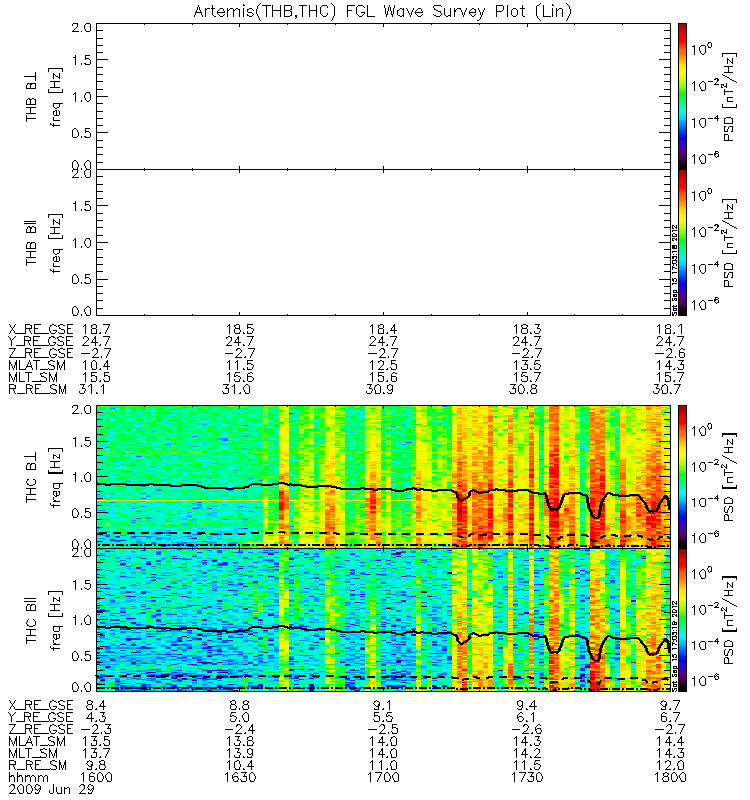Click the R_RE_SM value '30.9'

(x=380, y=389)
